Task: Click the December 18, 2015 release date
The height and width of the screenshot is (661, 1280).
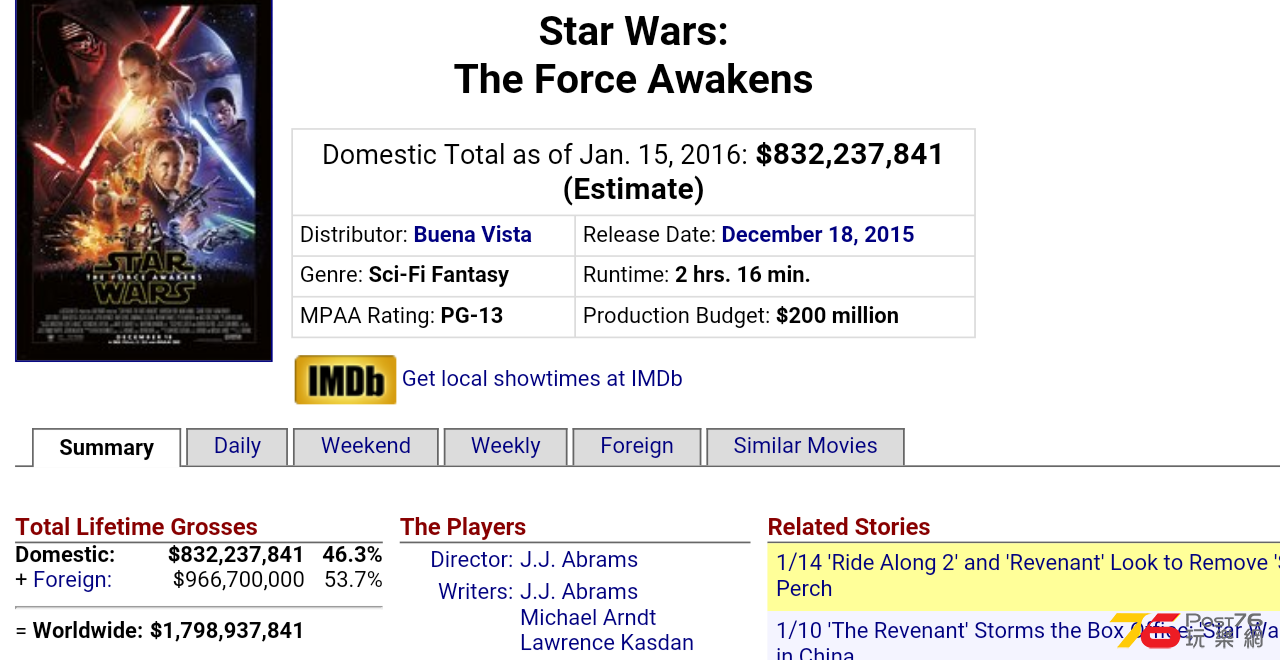Action: (818, 235)
